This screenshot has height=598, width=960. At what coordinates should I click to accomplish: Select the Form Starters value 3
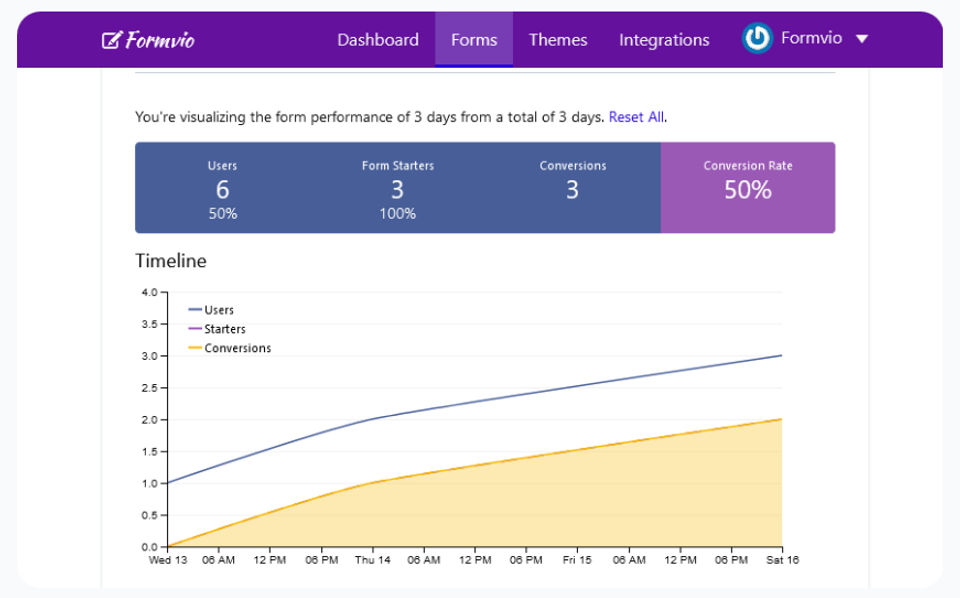[x=397, y=190]
